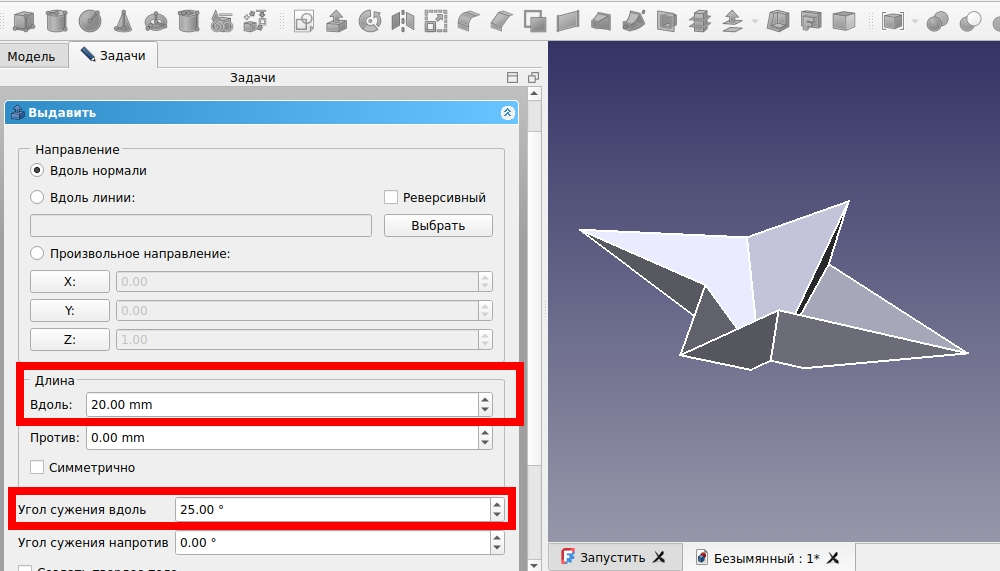The width and height of the screenshot is (1000, 571).
Task: Click the Section tool icon
Action: [x=666, y=21]
